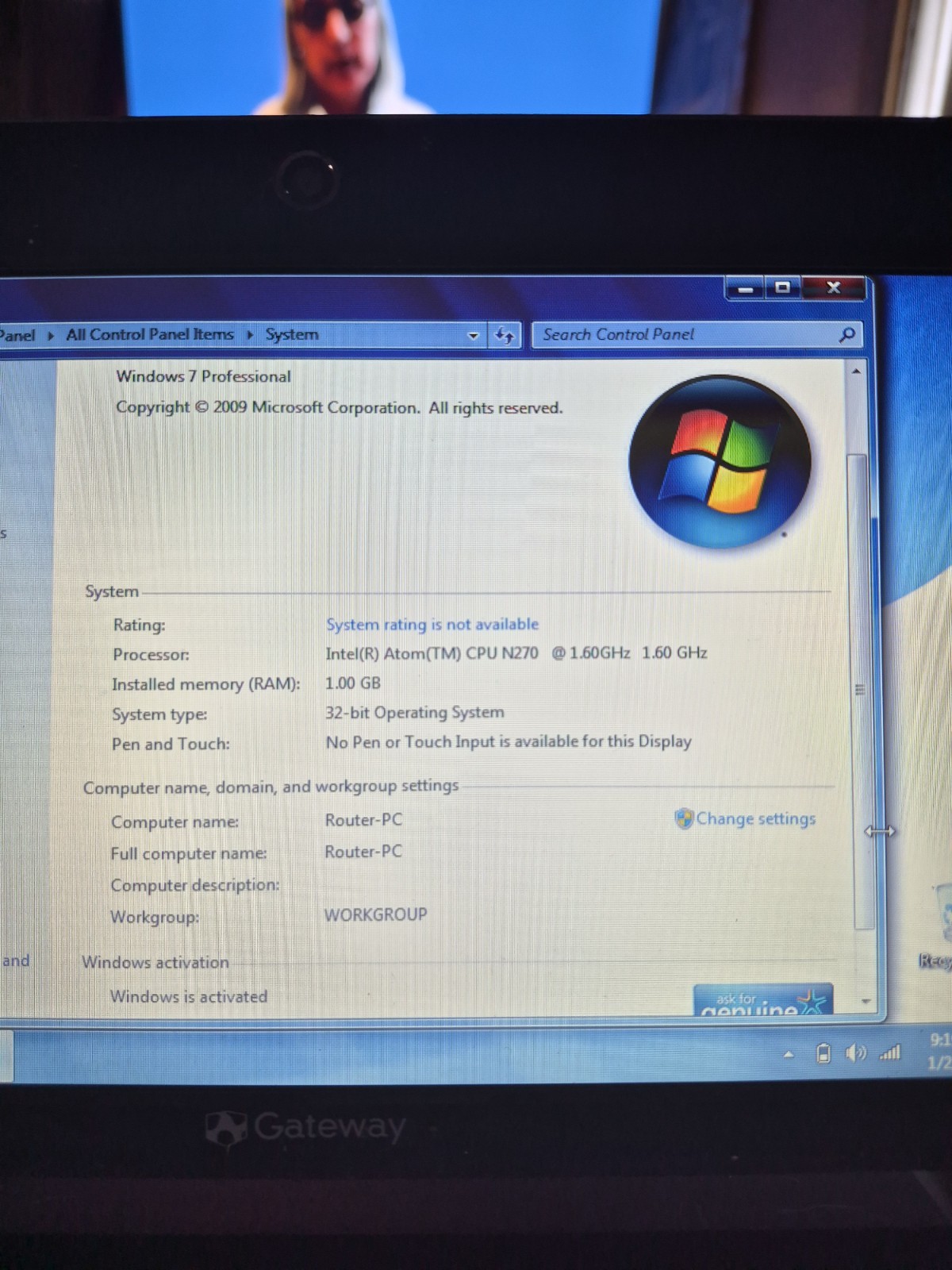Open System rating is not available link
This screenshot has width=952, height=1270.
432,625
